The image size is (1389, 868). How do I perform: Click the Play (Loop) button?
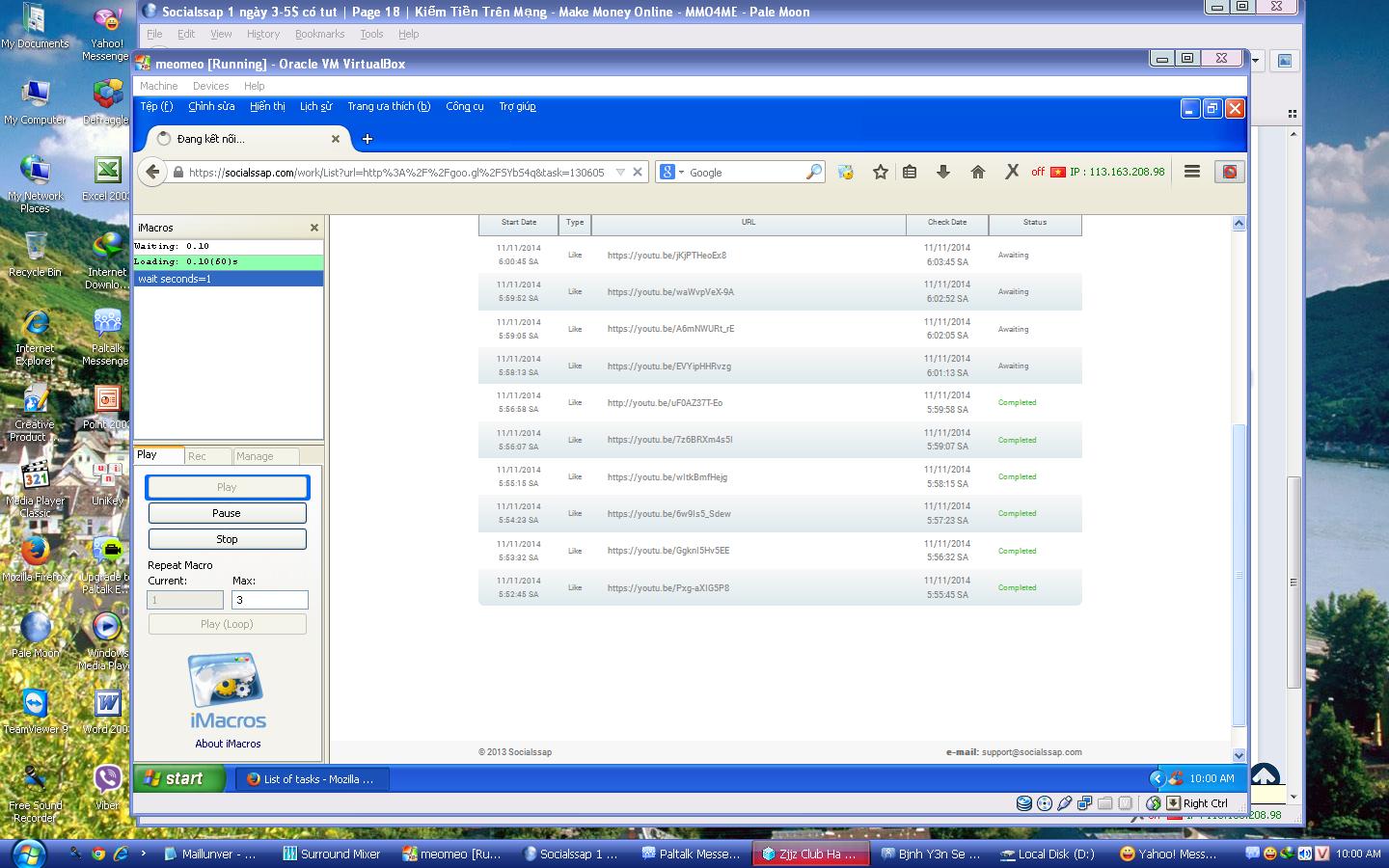(227, 624)
